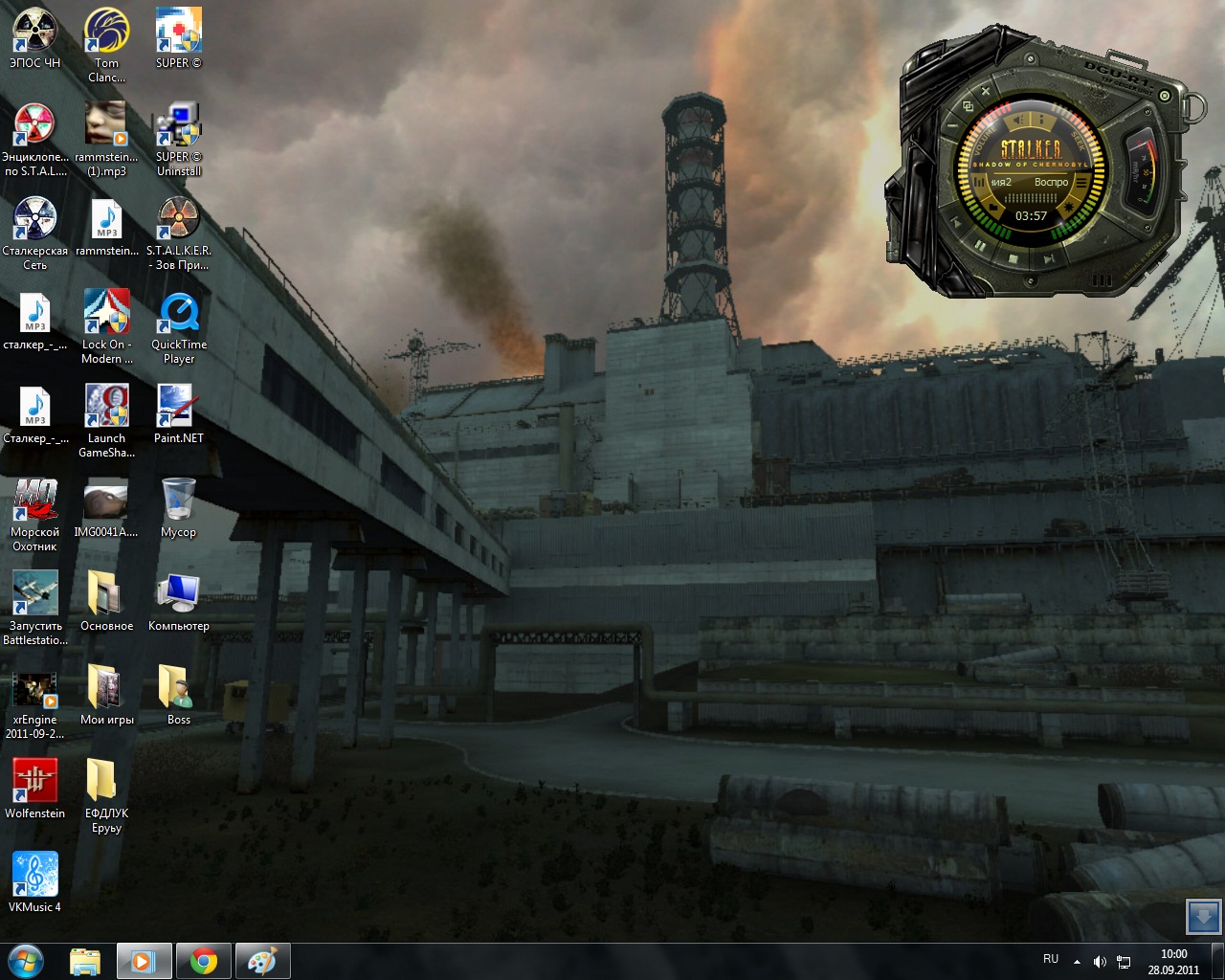This screenshot has width=1225, height=980.
Task: Open Windows Explorer from the taskbar
Action: pos(85,961)
